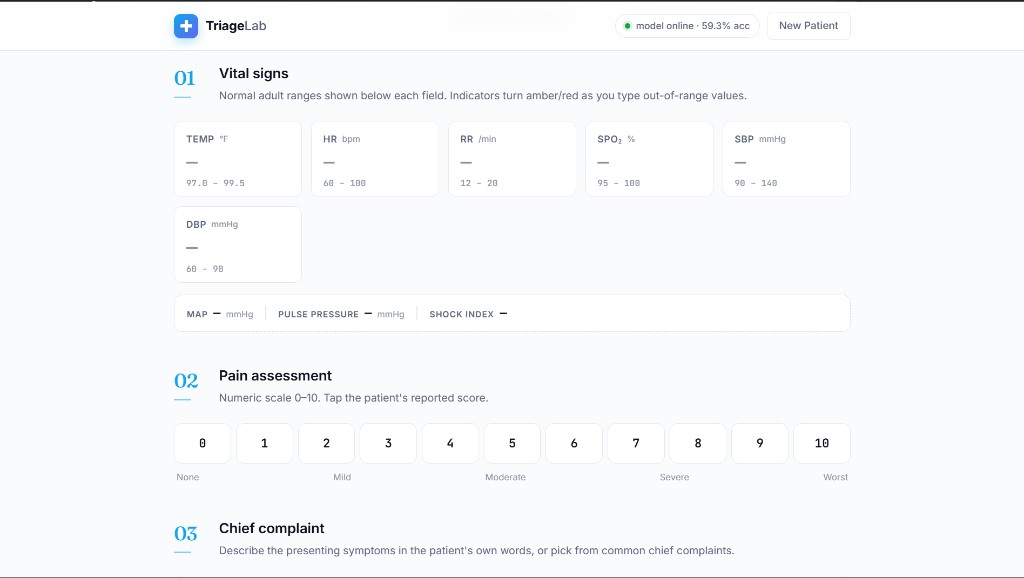Click the 95 – 100 SpO2 range text

[618, 183]
